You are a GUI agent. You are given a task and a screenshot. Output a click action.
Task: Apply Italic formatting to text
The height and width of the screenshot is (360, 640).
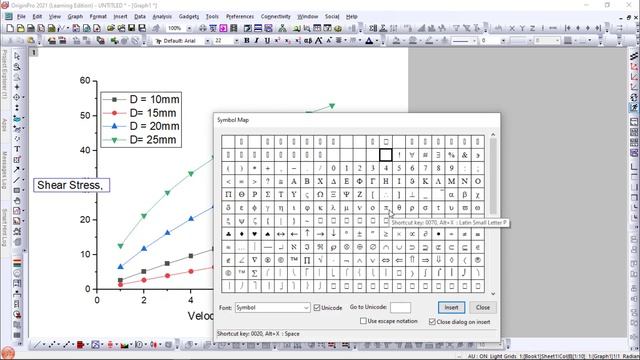click(x=257, y=41)
